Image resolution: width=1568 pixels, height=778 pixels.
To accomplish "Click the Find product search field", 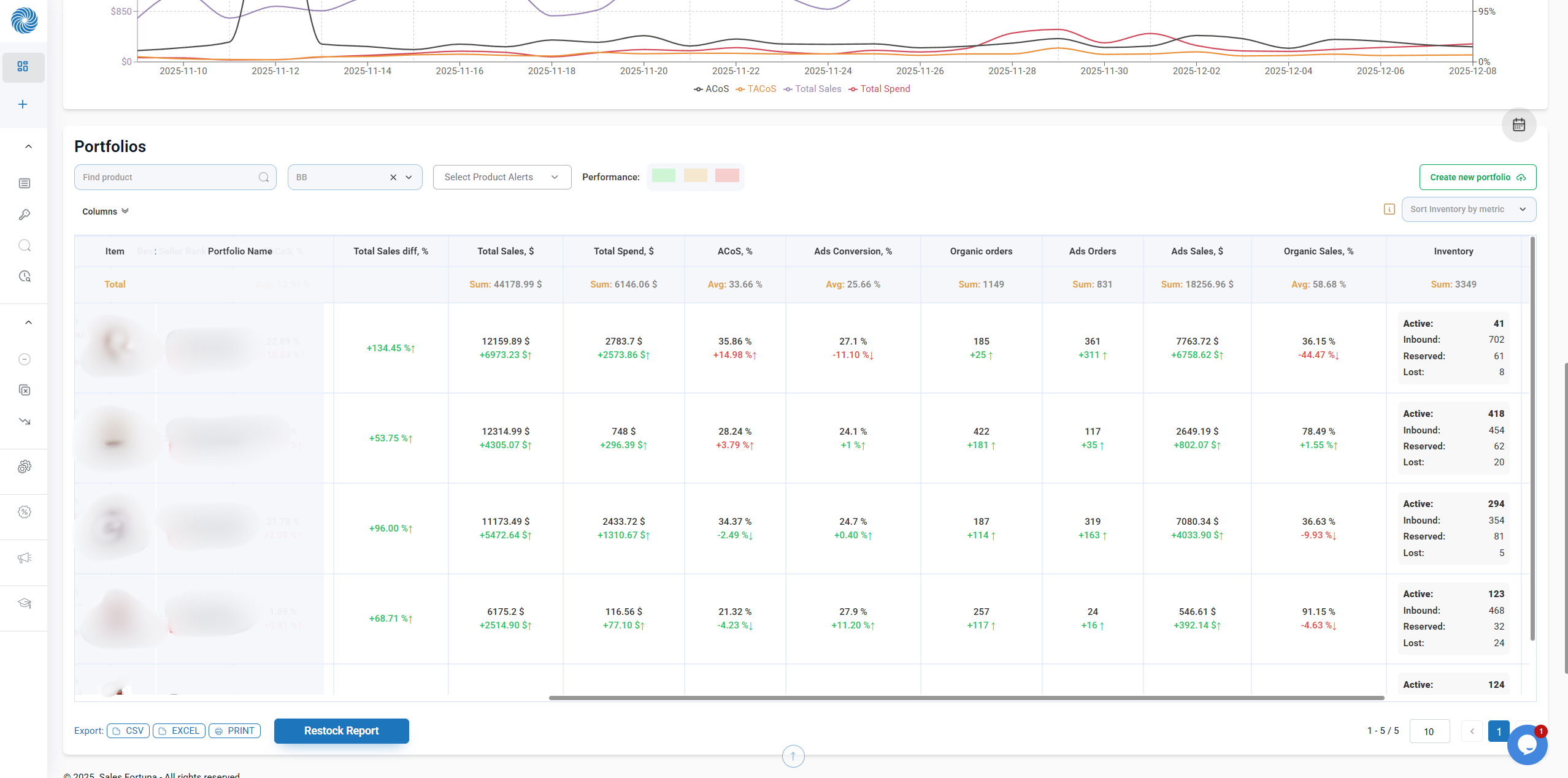I will (x=169, y=177).
